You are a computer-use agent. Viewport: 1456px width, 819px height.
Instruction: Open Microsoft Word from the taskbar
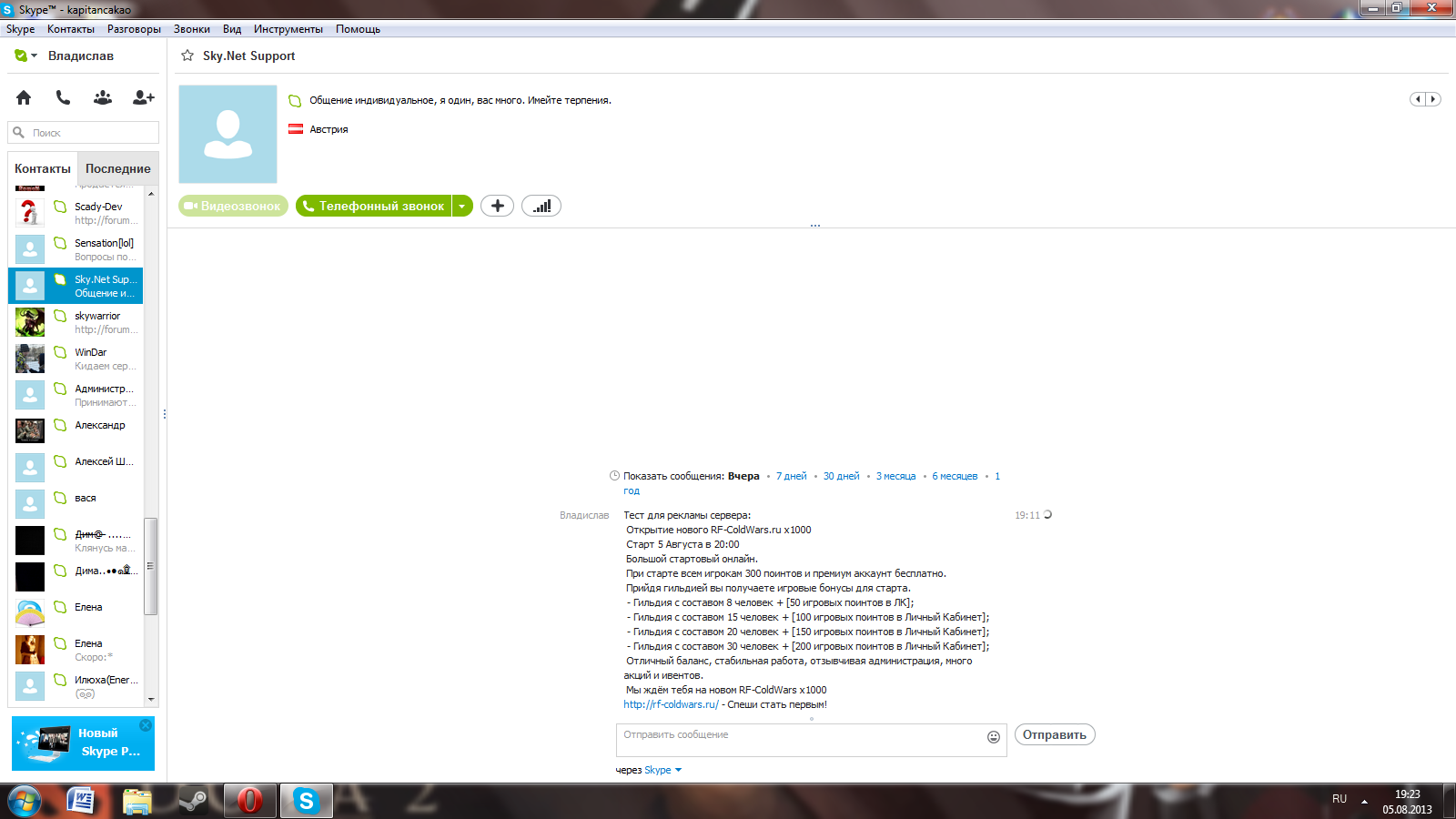click(82, 801)
